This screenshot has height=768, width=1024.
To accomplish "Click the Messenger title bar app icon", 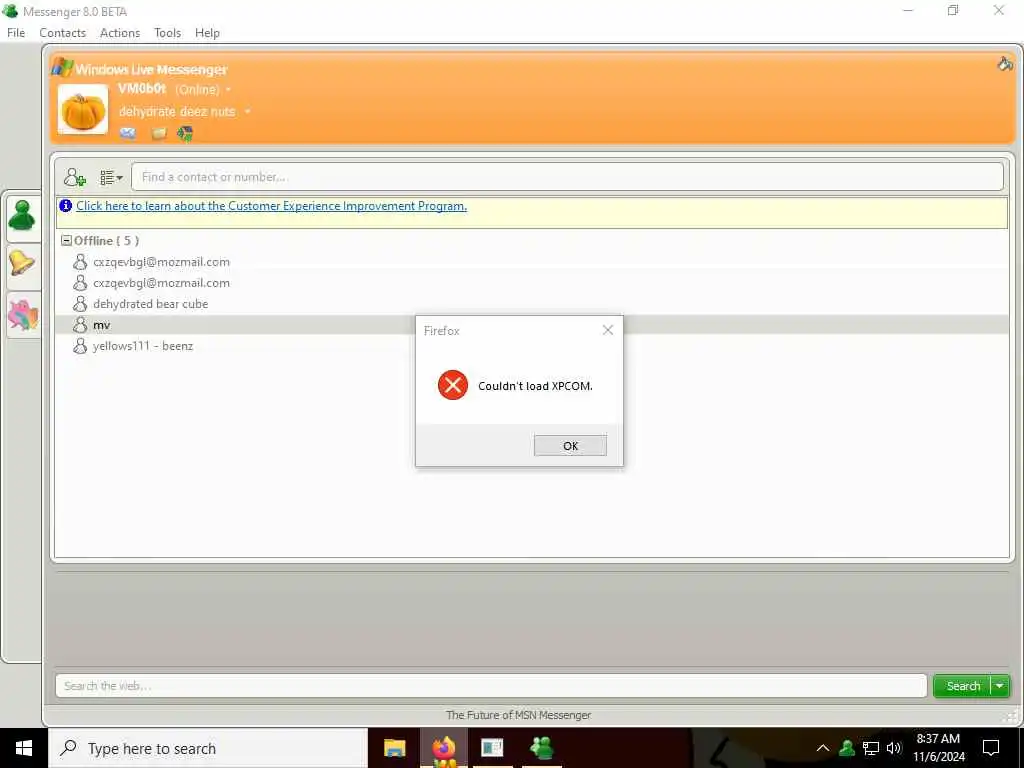I will click(10, 10).
